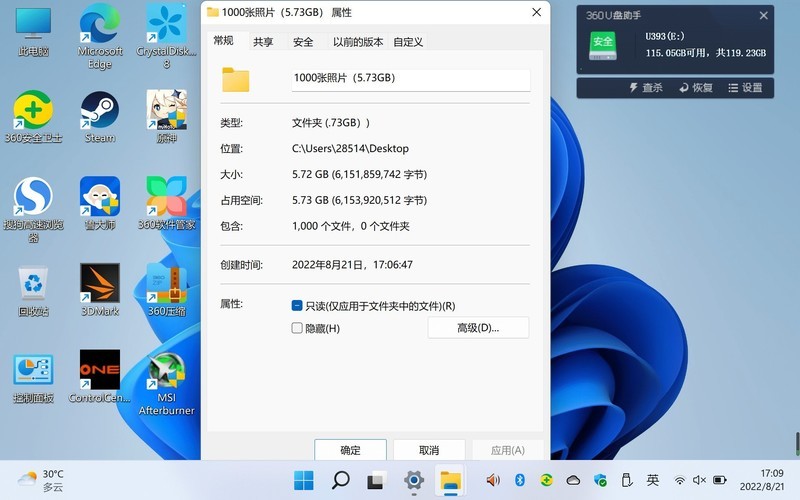This screenshot has height=500, width=800.
Task: Open Task View on the taskbar
Action: (376, 480)
